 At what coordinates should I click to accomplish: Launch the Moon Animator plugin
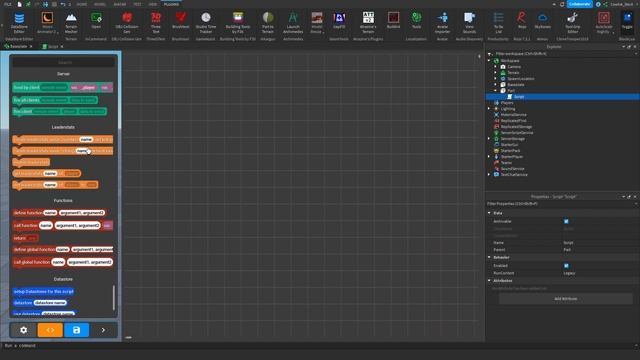point(47,22)
